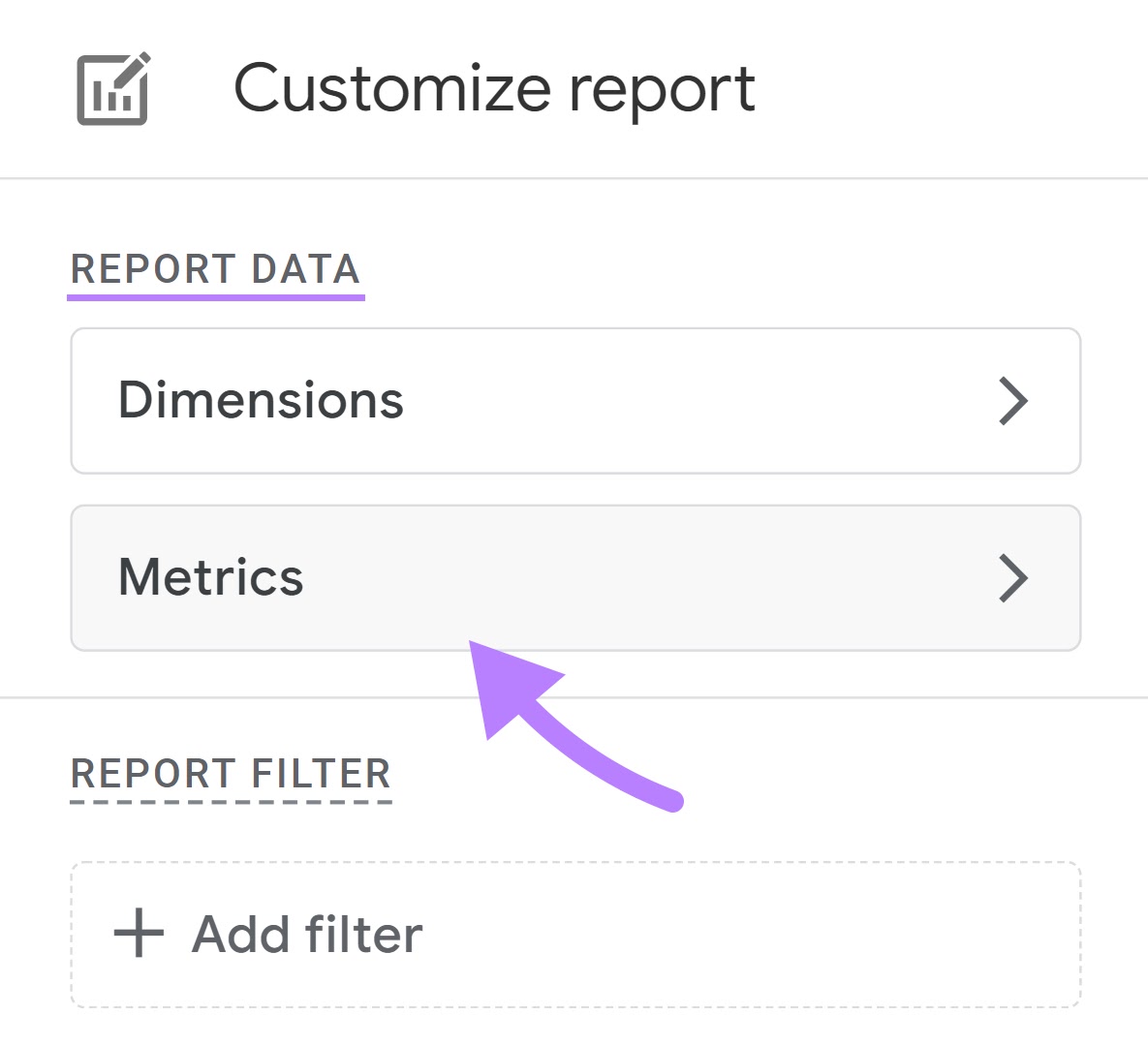Click the Customize report title text
1148x1046 pixels.
click(x=495, y=87)
